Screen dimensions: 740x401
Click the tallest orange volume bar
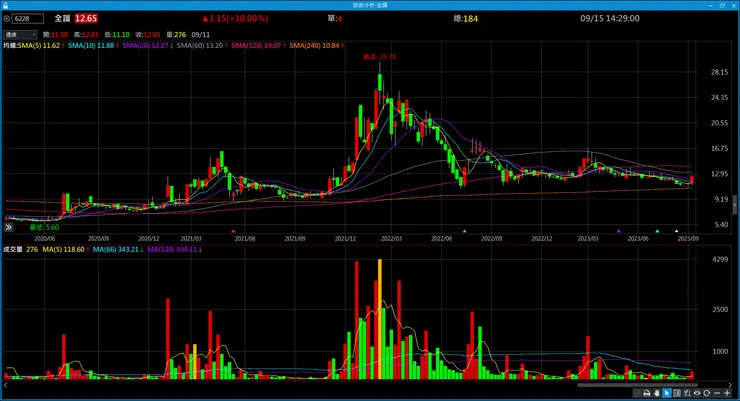click(380, 319)
